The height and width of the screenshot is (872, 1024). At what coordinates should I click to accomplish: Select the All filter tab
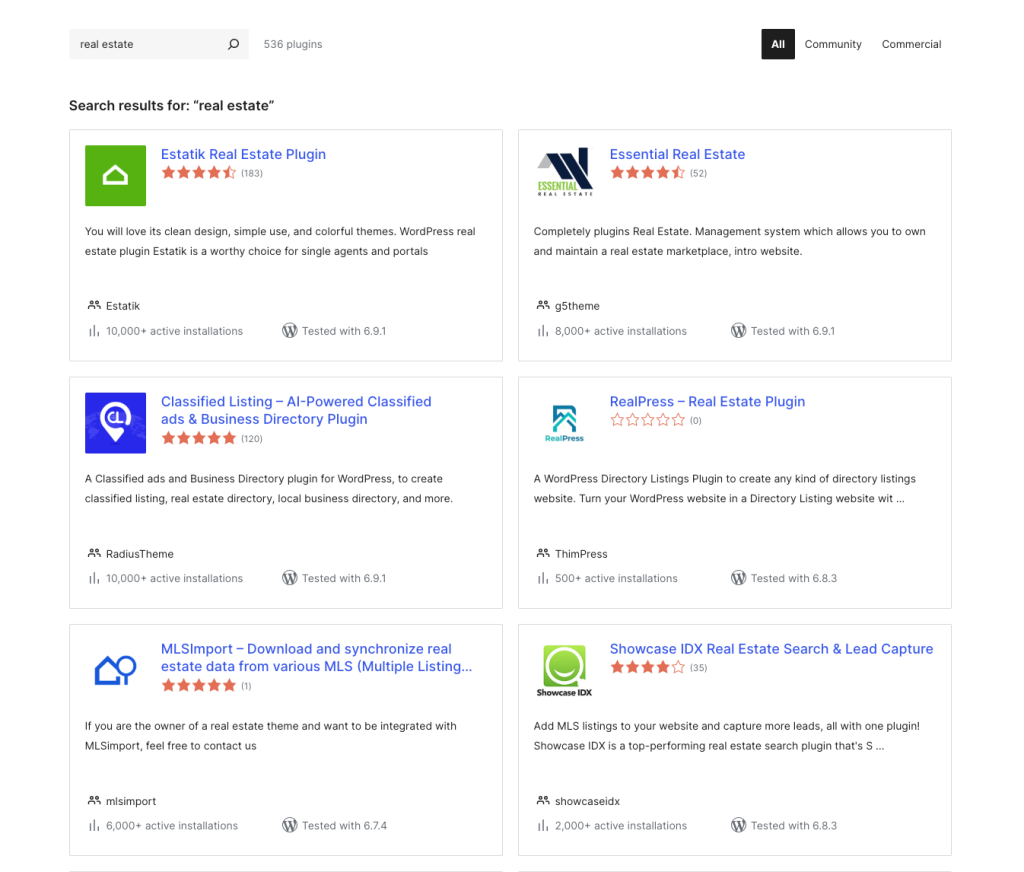tap(778, 44)
